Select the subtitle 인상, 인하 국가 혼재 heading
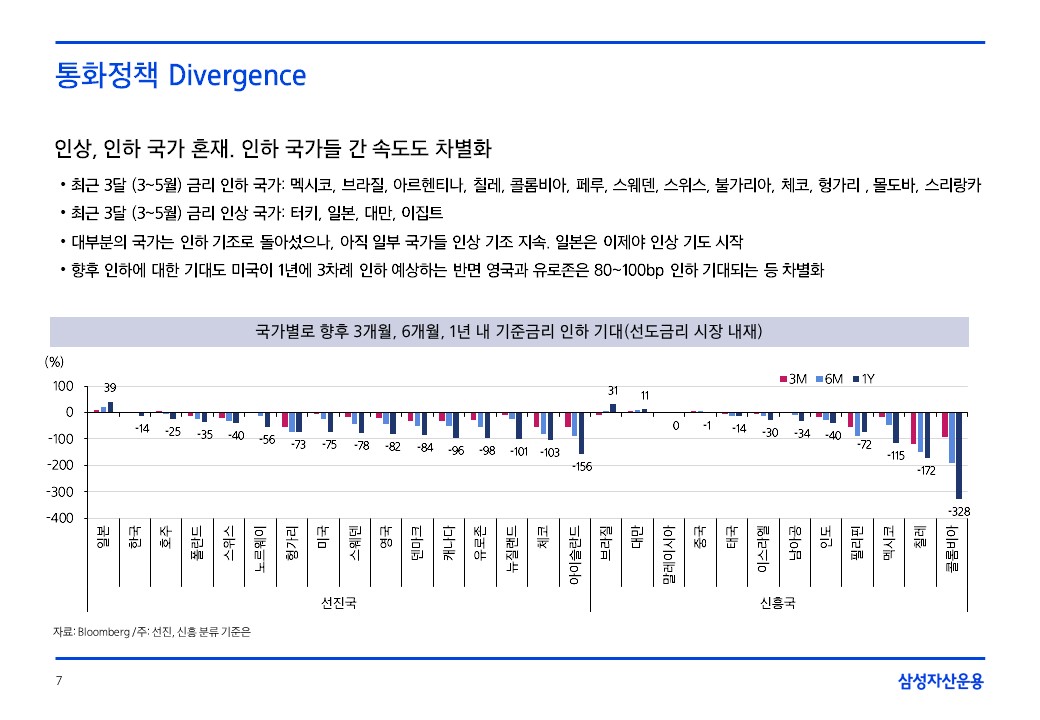1040x720 pixels. click(273, 149)
